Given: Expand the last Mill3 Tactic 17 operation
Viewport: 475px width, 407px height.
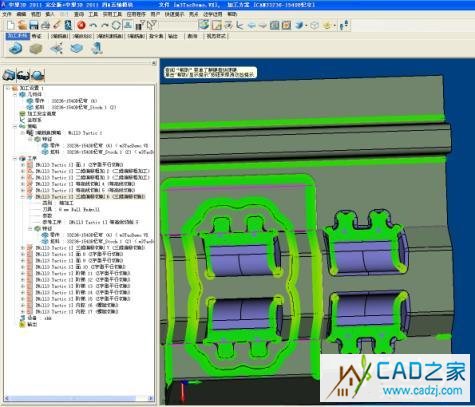Looking at the screenshot, I should 23,312.
